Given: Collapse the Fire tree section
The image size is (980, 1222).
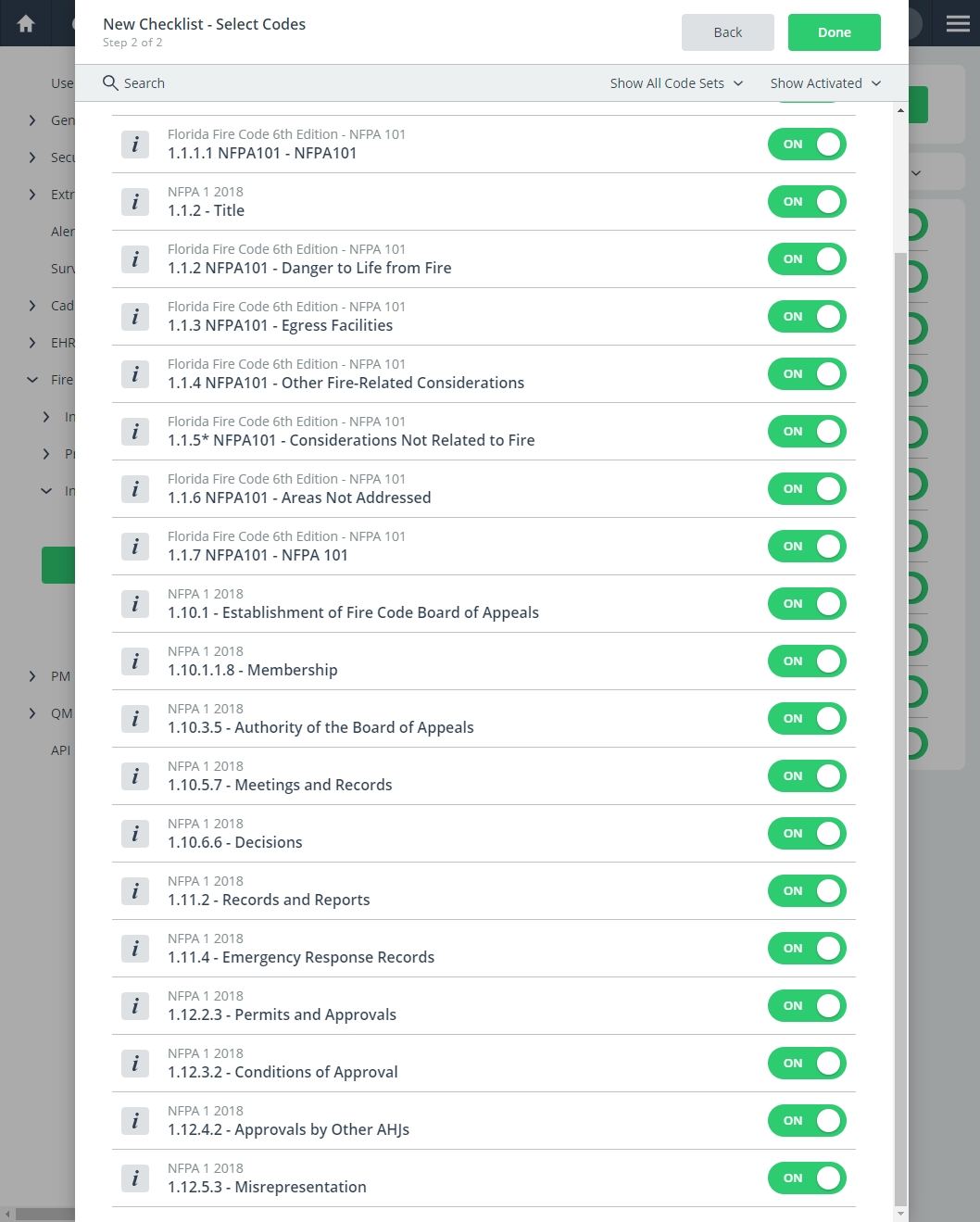Looking at the screenshot, I should pyautogui.click(x=32, y=380).
